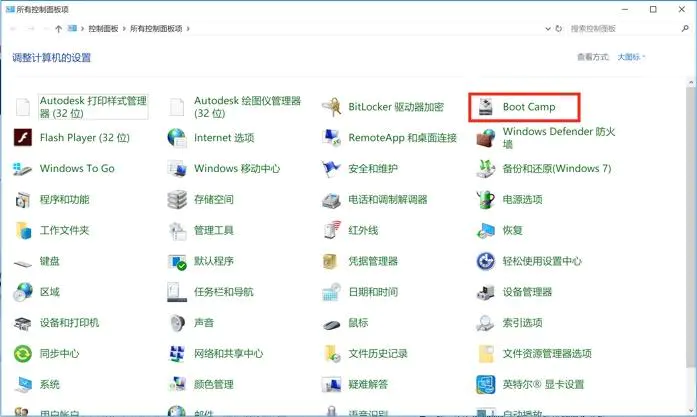Click the Windows To Go text label
The height and width of the screenshot is (417, 697).
[77, 168]
